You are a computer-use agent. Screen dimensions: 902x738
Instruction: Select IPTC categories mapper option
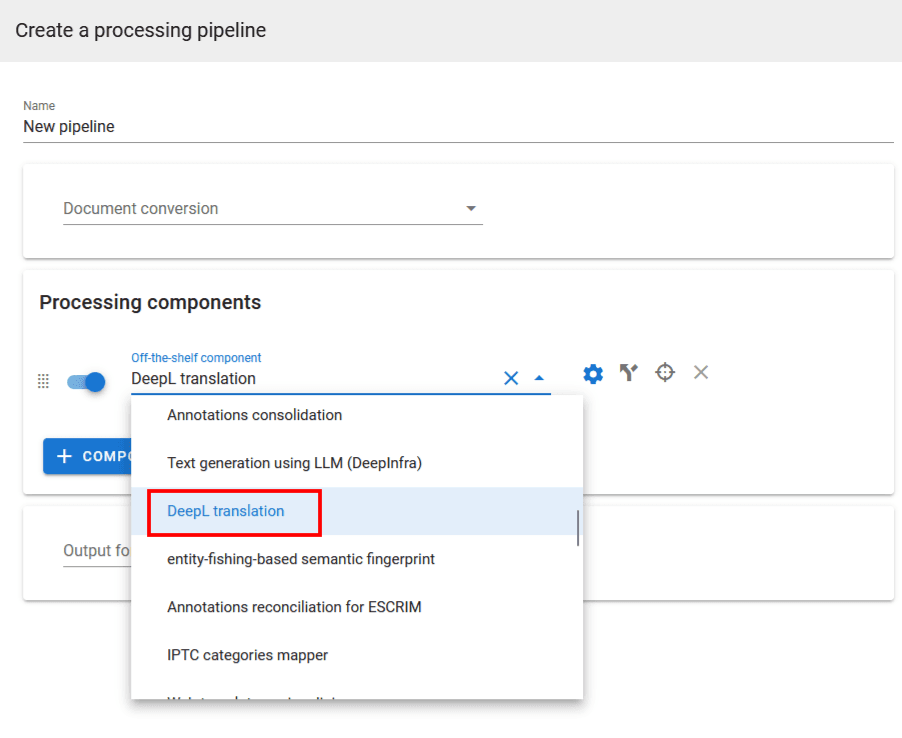pos(247,655)
